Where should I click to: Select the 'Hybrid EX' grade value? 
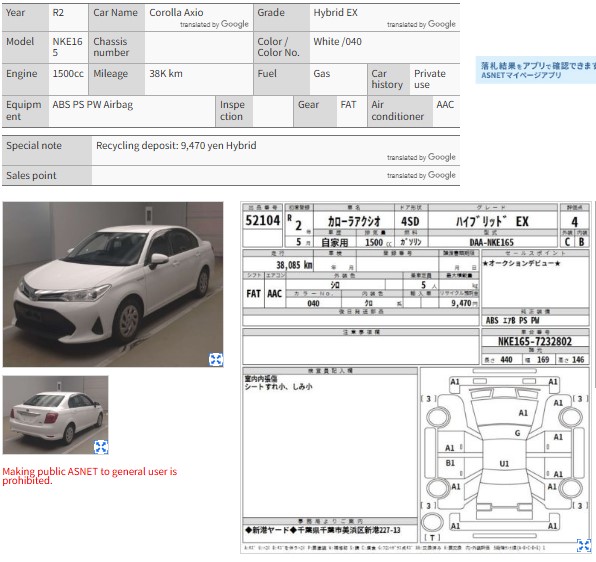coord(335,13)
